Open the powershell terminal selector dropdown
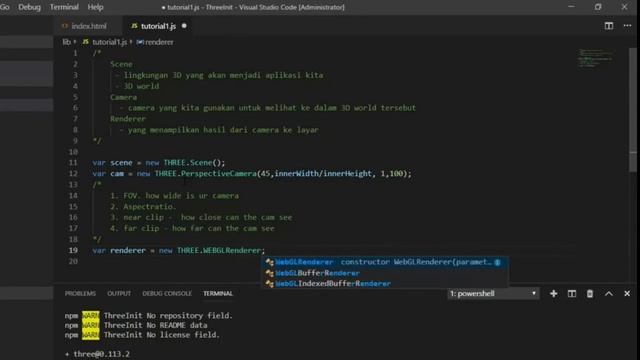Screen dimensions: 640x360 493,293
